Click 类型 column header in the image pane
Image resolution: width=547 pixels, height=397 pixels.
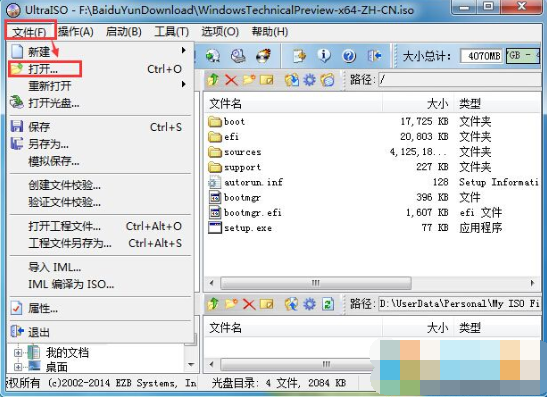(497, 103)
